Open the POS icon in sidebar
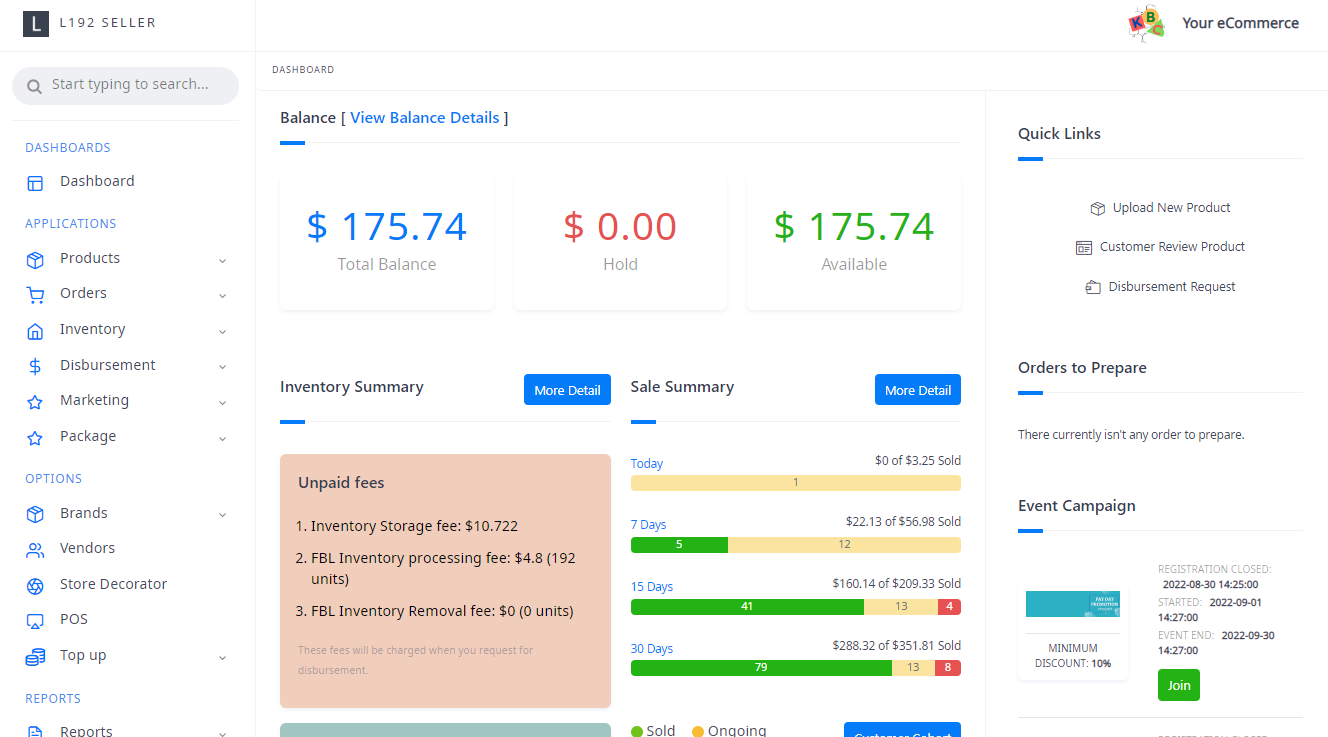Image resolution: width=1328 pixels, height=737 pixels. tap(36, 619)
